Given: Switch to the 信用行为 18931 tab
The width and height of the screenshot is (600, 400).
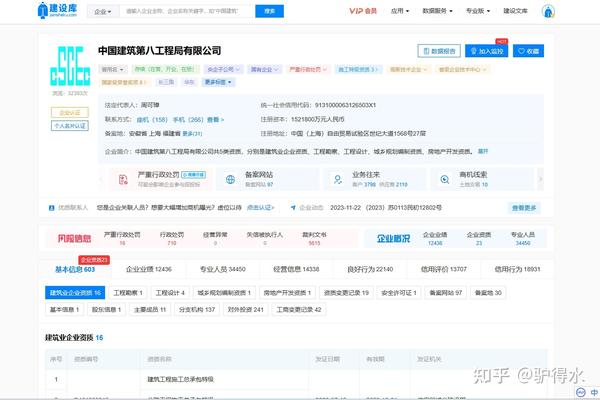Looking at the screenshot, I should point(517,269).
